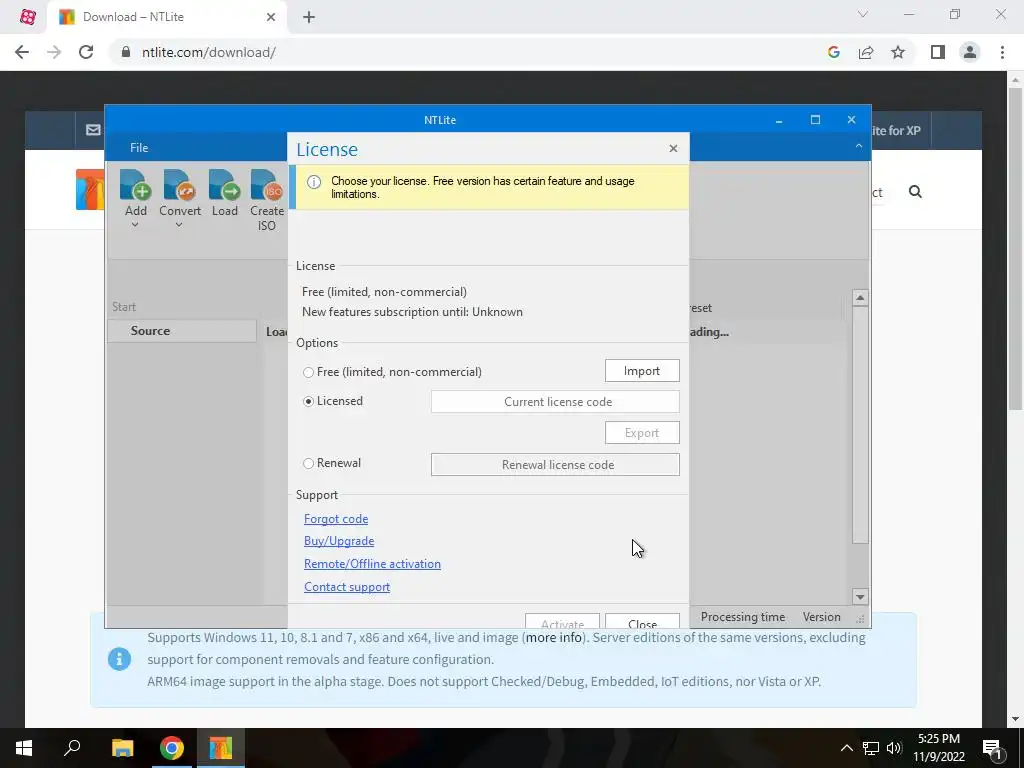
Task: Open the more info link on the webpage
Action: coord(553,637)
